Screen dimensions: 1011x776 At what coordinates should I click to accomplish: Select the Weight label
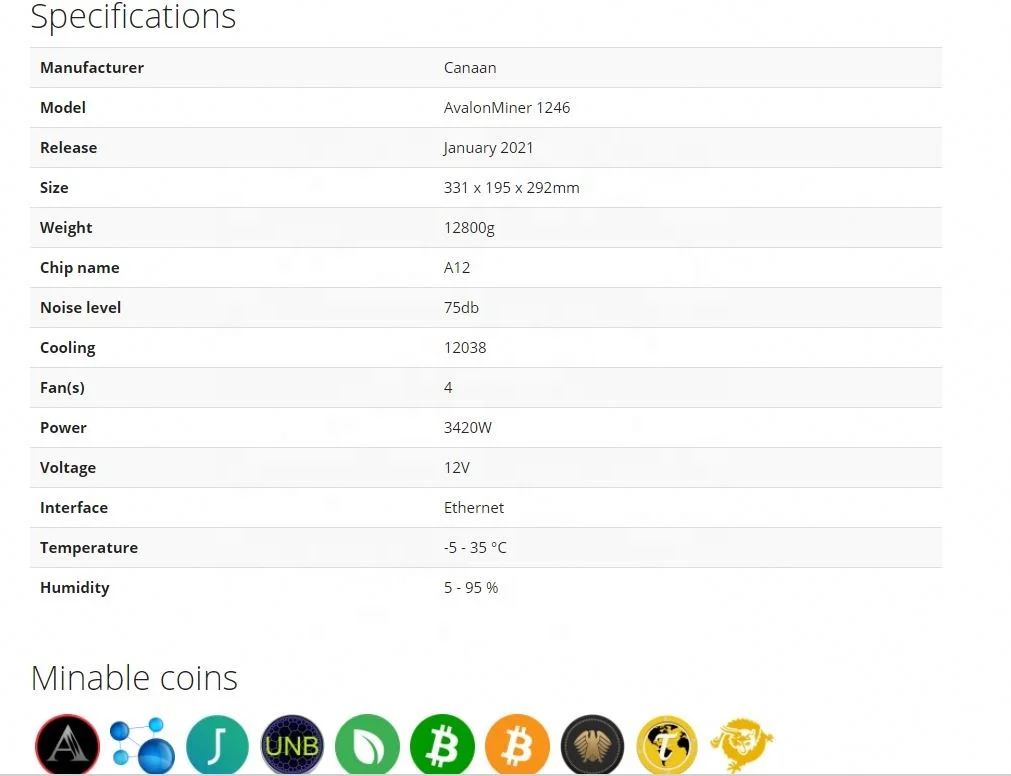tap(66, 228)
